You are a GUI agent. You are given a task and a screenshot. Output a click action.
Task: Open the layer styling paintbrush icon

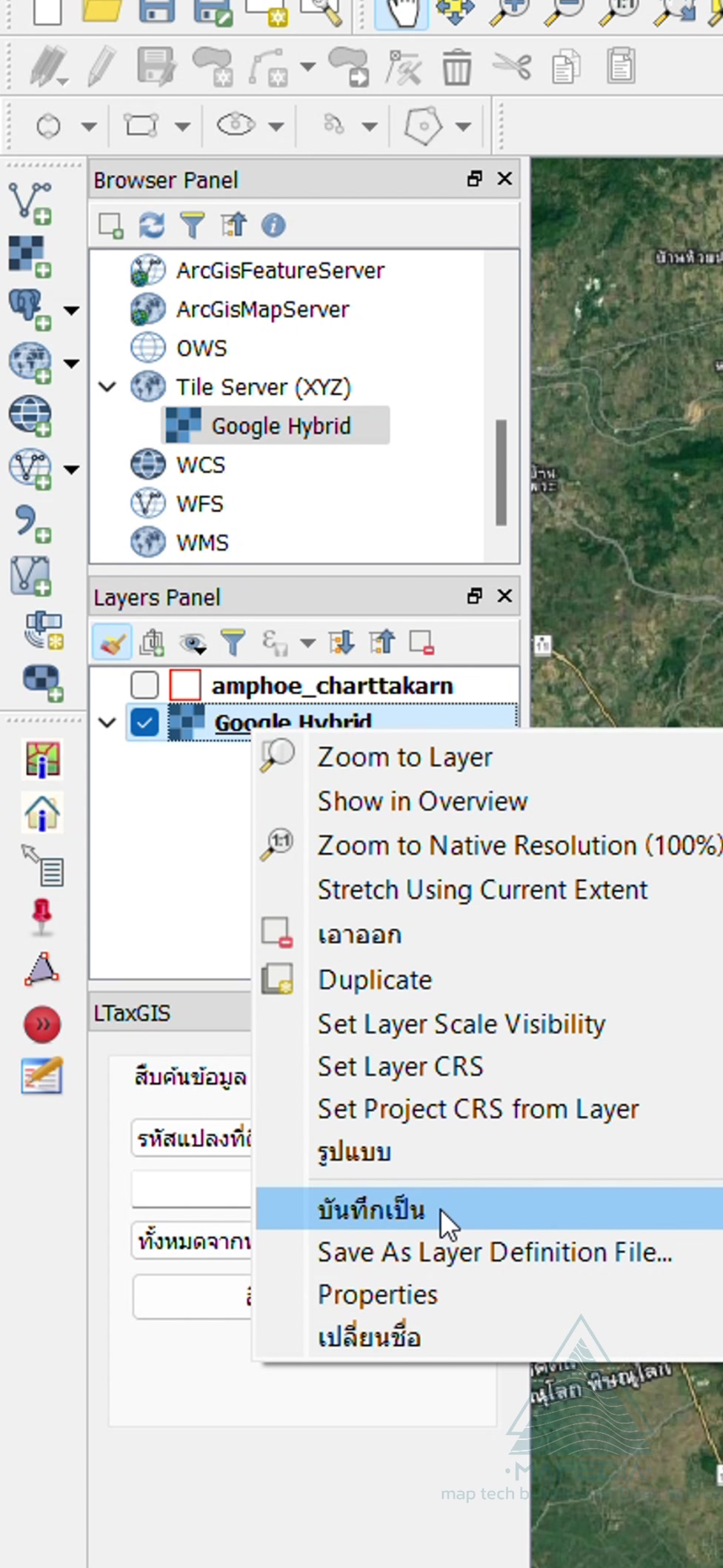[112, 642]
